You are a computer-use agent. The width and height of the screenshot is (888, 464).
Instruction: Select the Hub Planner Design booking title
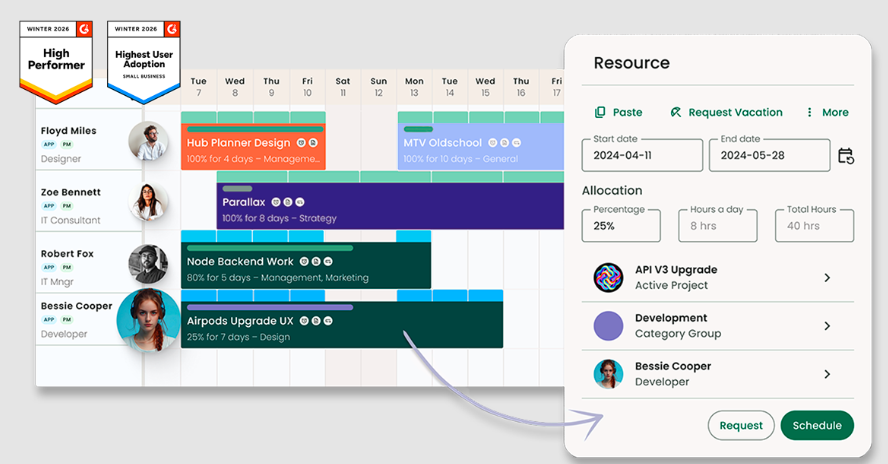[x=238, y=143]
